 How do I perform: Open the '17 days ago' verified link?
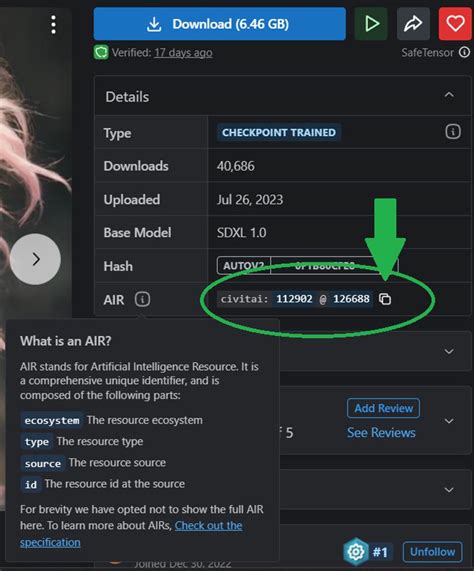[x=183, y=53]
